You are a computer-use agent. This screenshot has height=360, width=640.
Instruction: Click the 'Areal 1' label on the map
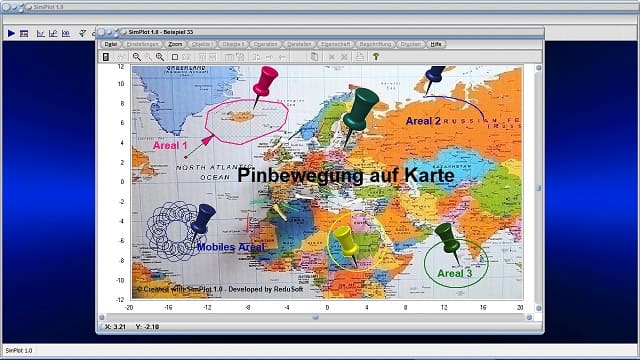coord(170,145)
